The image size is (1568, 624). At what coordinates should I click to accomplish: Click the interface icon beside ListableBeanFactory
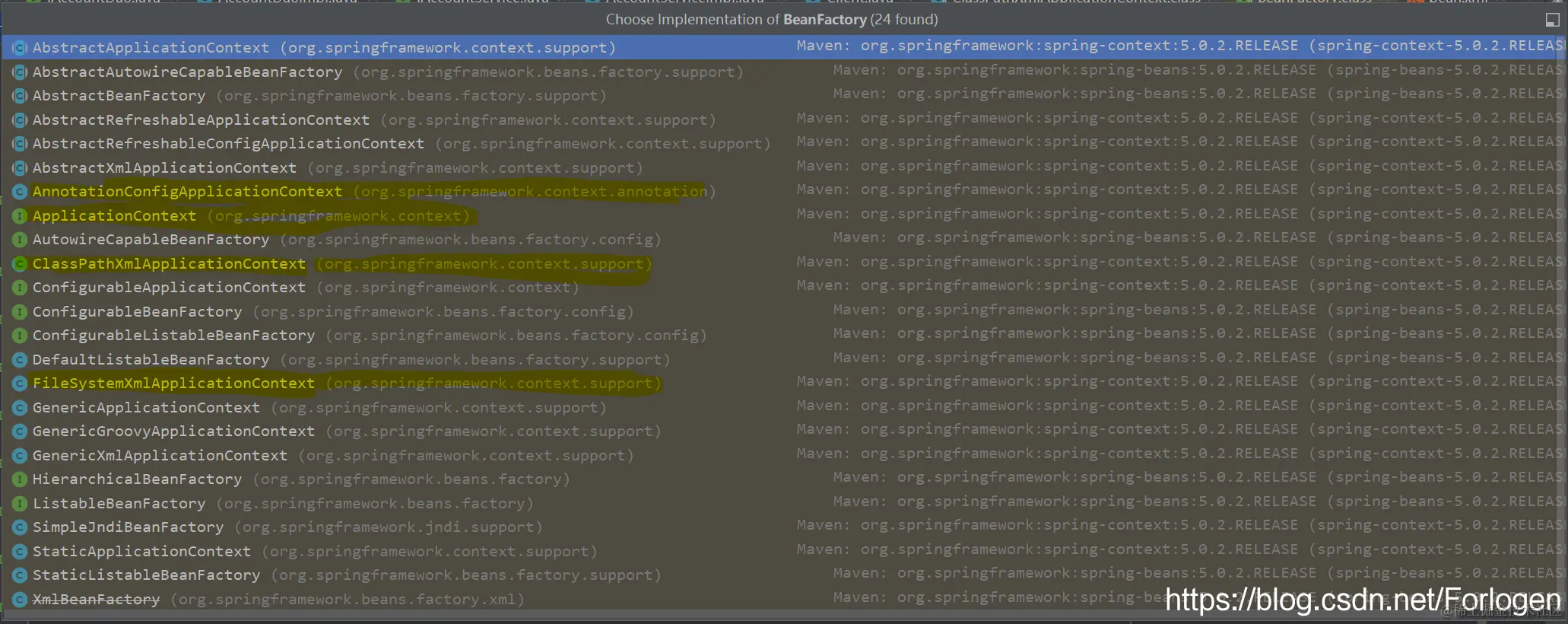tap(20, 504)
